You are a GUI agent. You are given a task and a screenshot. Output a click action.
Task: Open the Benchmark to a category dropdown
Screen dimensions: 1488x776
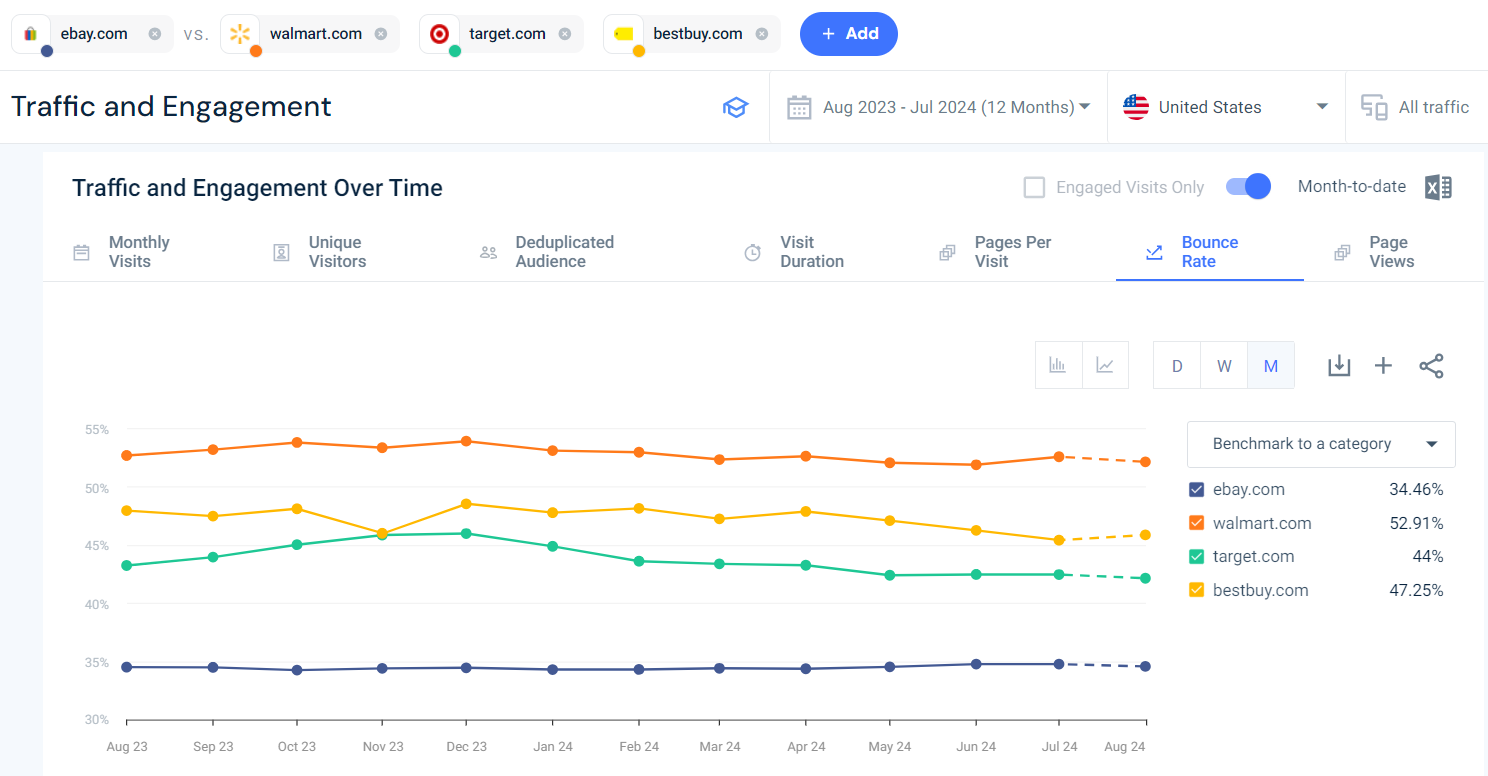(1321, 444)
